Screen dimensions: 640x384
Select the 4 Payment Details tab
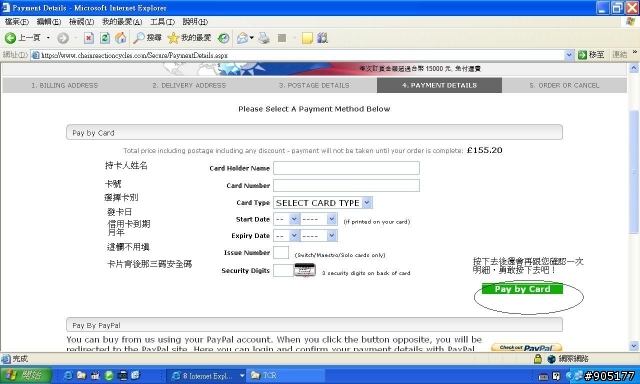coord(439,85)
